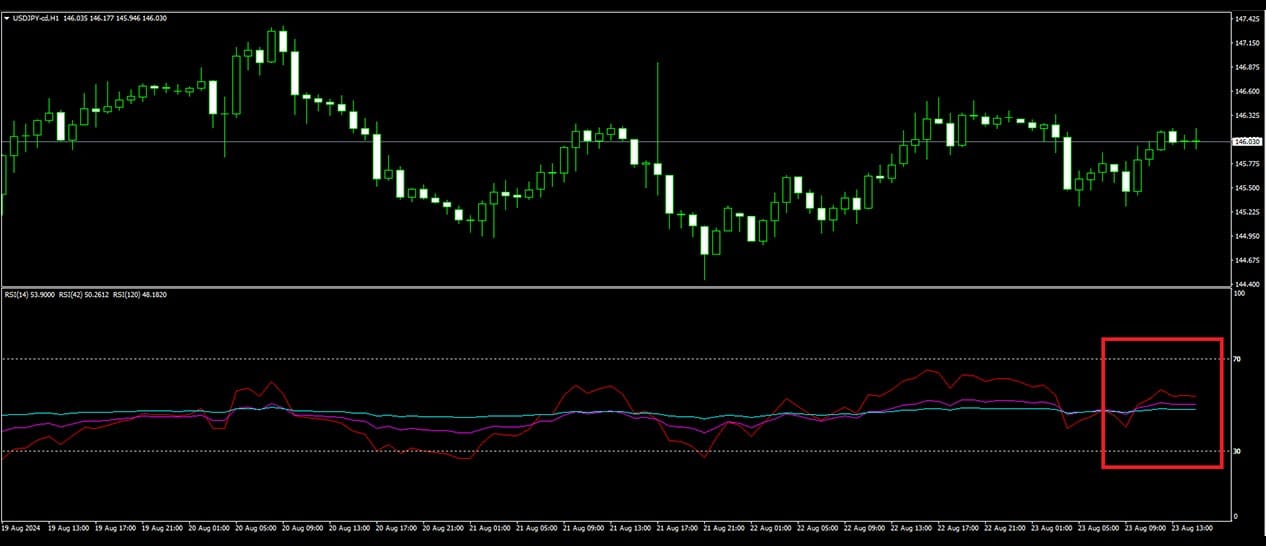Click the RSI(120) 48.1820 indicator label
Screen dimensions: 1266x546
click(141, 296)
